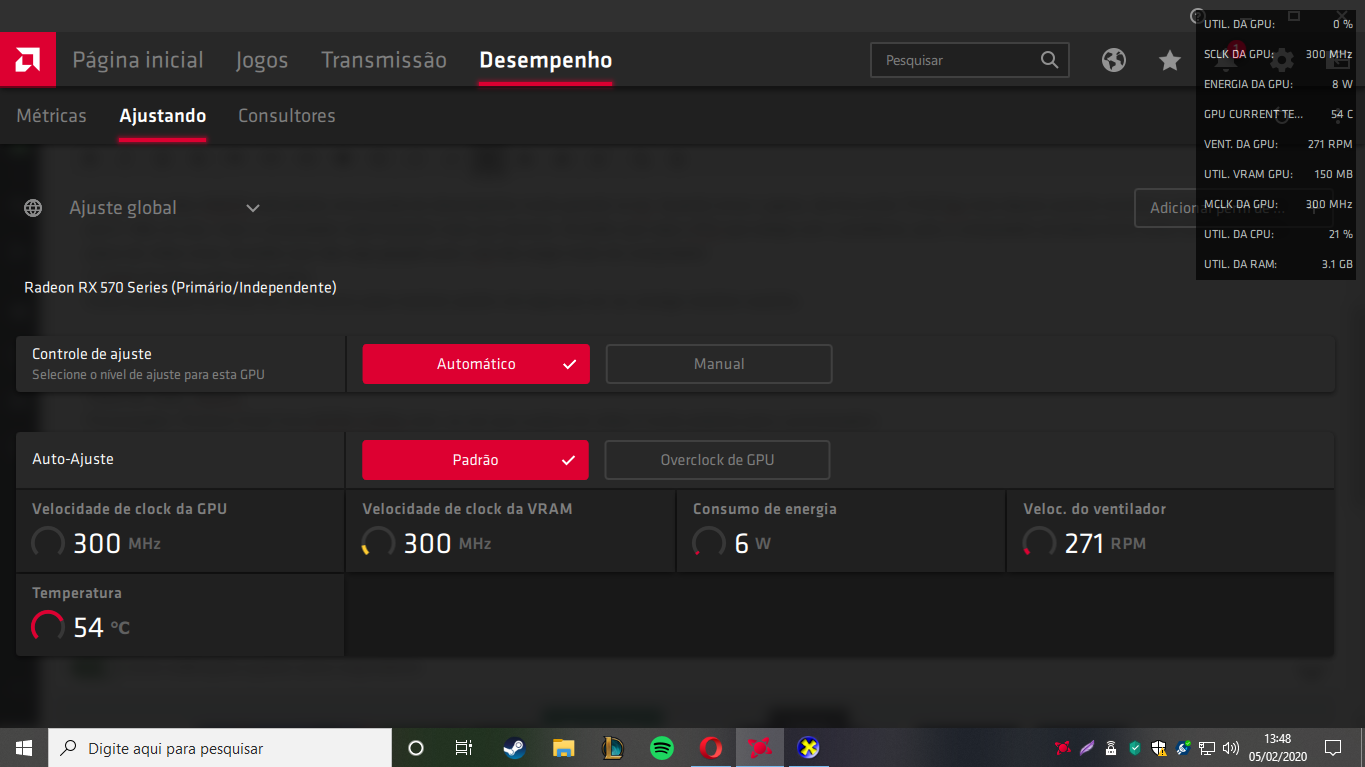Select the Ajustando sub-tab
The image size is (1365, 767).
point(162,116)
